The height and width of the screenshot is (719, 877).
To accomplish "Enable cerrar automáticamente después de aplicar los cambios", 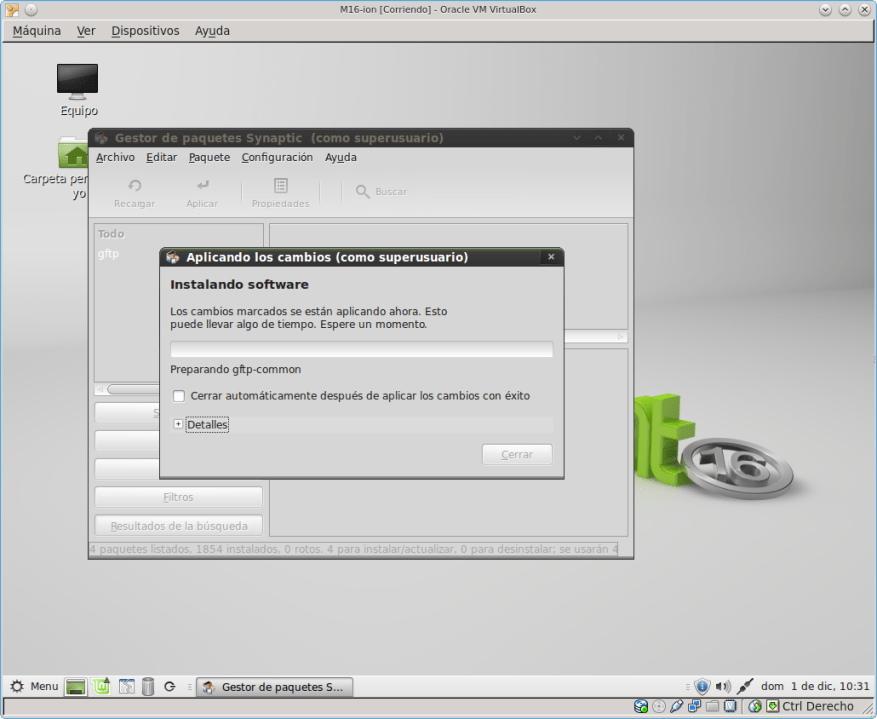I will pos(178,396).
